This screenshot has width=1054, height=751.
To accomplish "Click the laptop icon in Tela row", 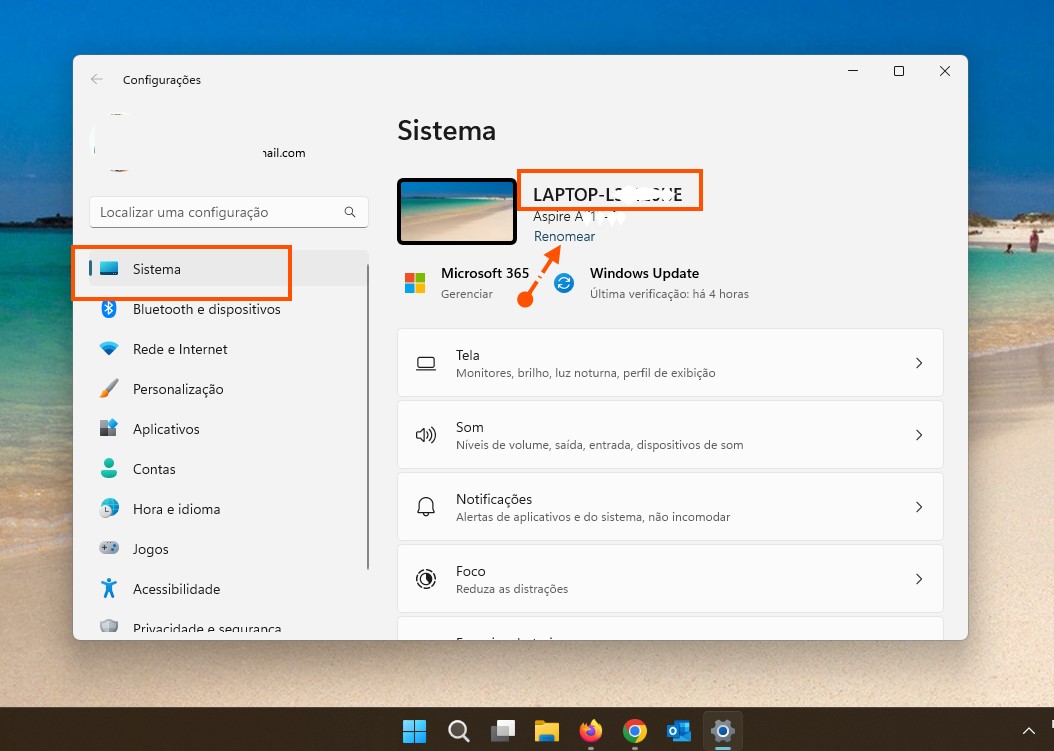I will coord(426,364).
